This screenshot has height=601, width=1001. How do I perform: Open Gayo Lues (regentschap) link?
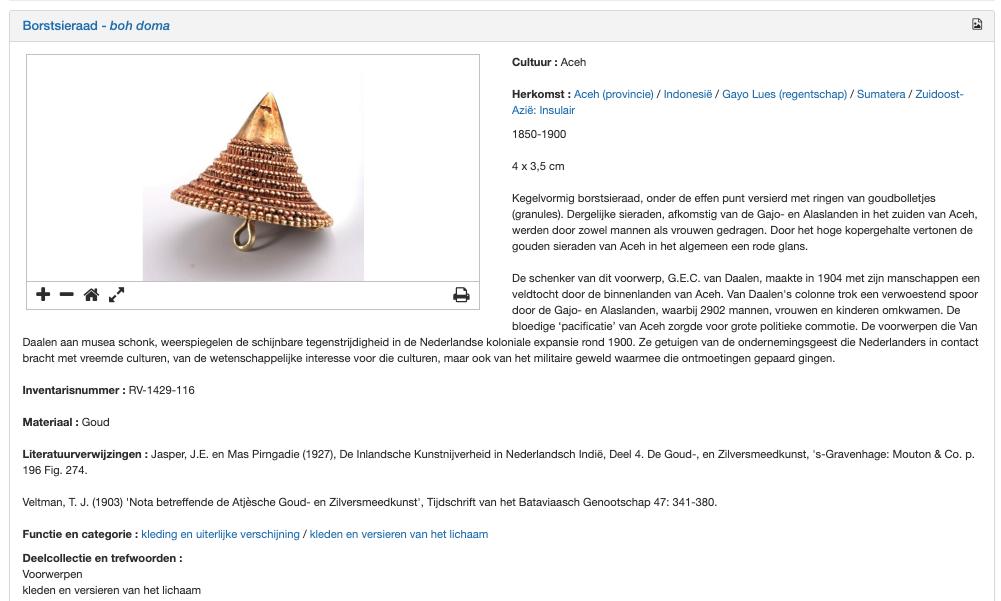[784, 94]
